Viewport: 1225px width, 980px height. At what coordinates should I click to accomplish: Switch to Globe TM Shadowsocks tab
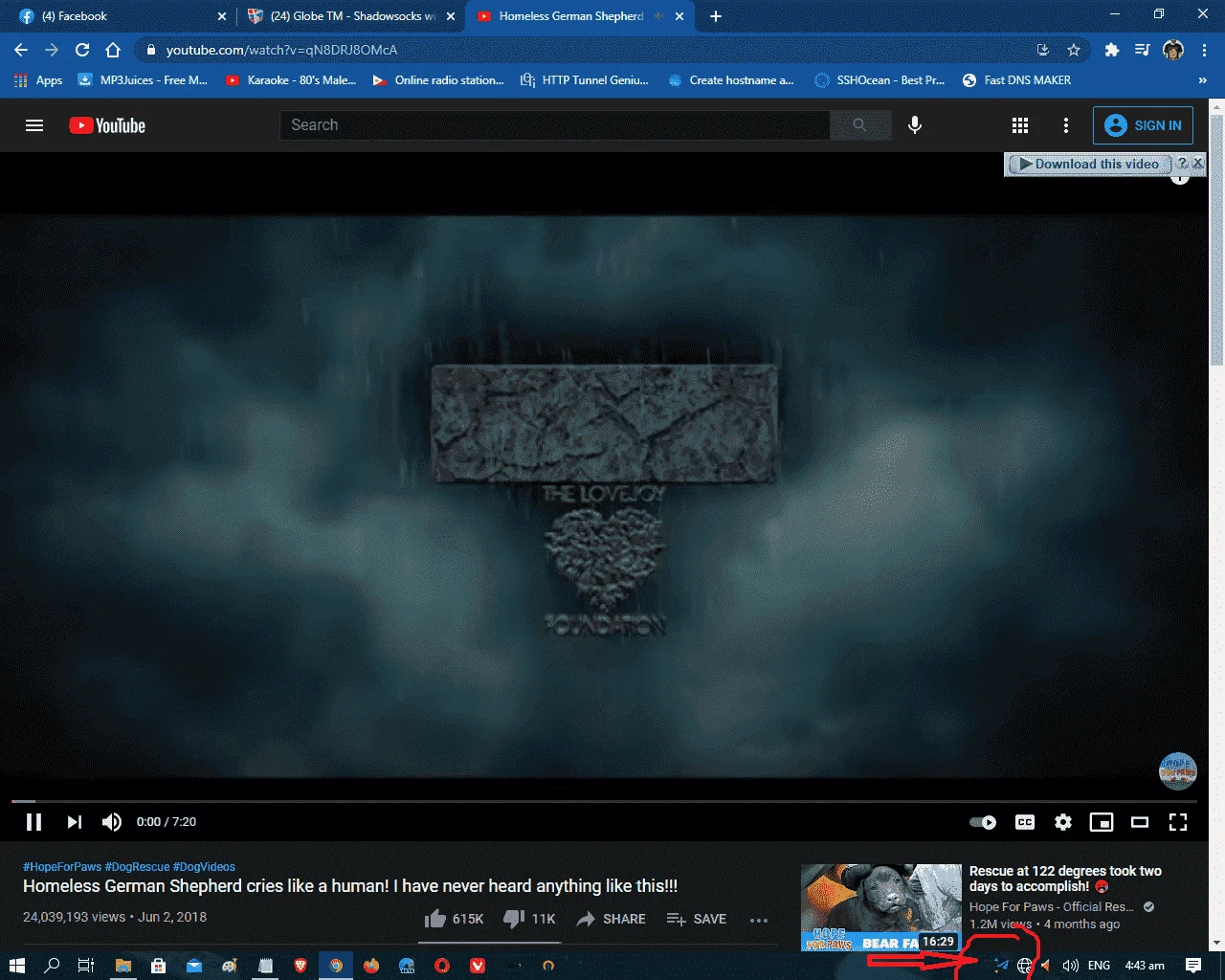[350, 16]
